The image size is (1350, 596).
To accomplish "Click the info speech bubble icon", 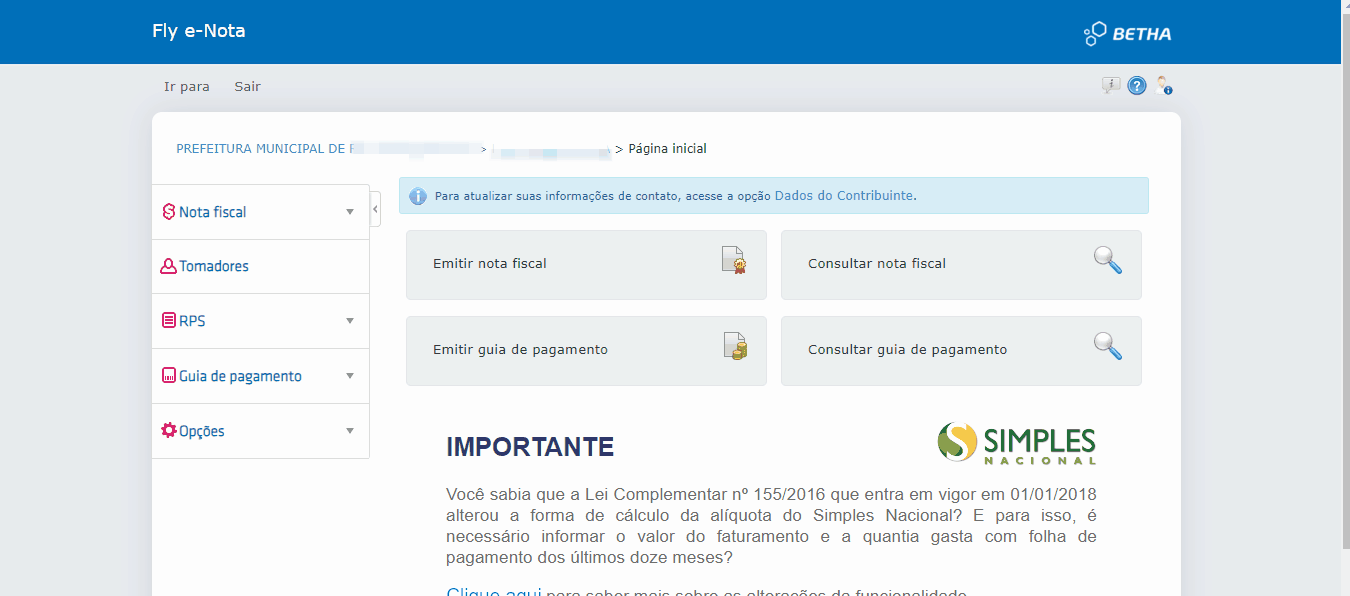I will pyautogui.click(x=1111, y=85).
